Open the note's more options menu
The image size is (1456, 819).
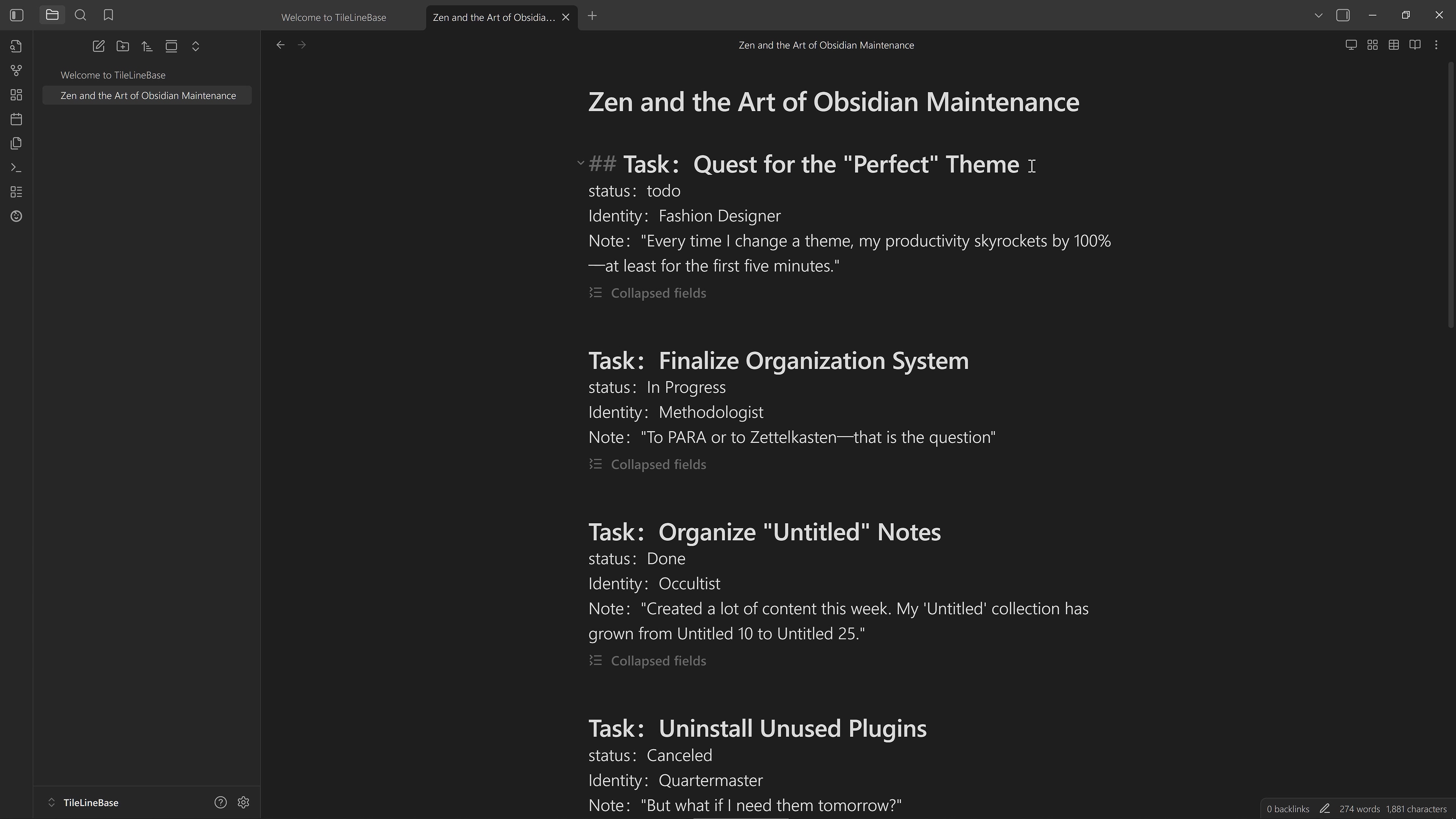click(1436, 45)
